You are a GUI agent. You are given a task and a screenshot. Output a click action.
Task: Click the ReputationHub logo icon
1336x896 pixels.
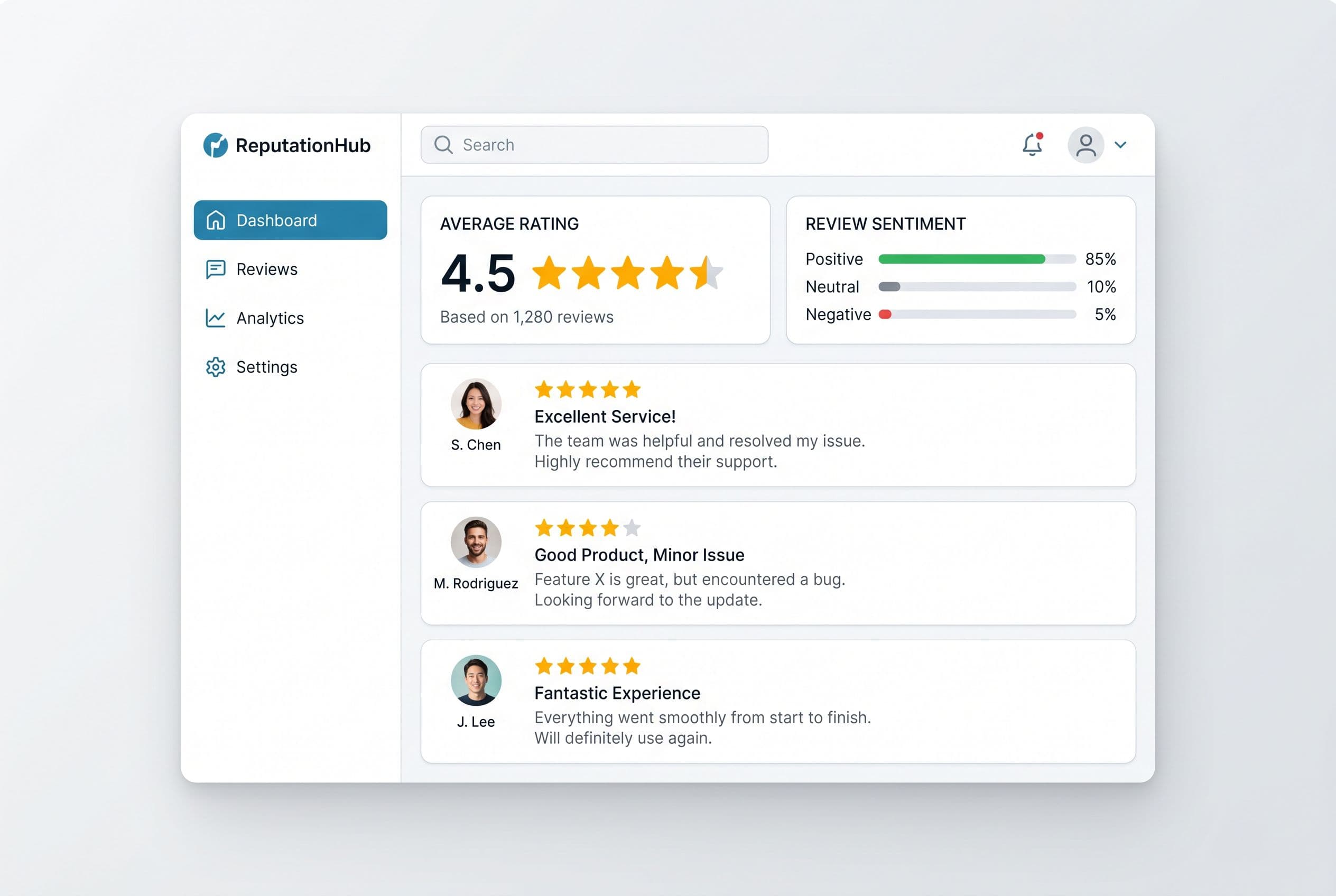216,145
